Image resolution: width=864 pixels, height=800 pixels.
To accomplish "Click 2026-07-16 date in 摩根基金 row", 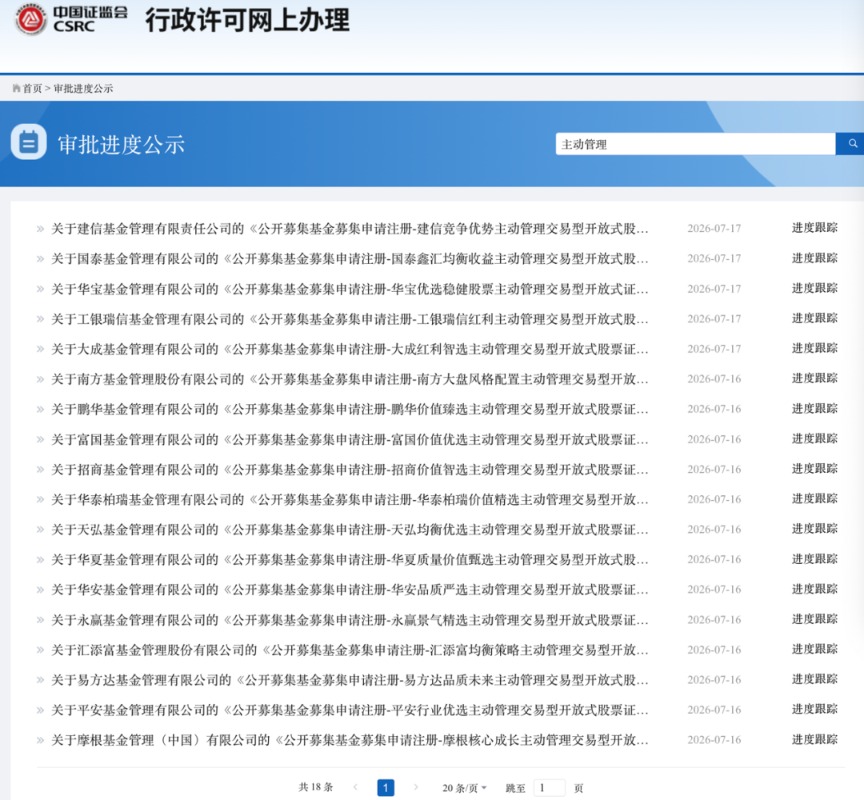I will point(714,740).
